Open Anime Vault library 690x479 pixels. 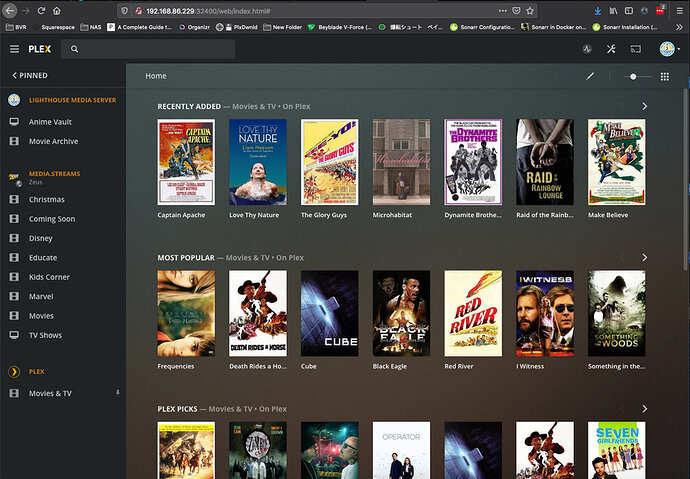tap(50, 122)
